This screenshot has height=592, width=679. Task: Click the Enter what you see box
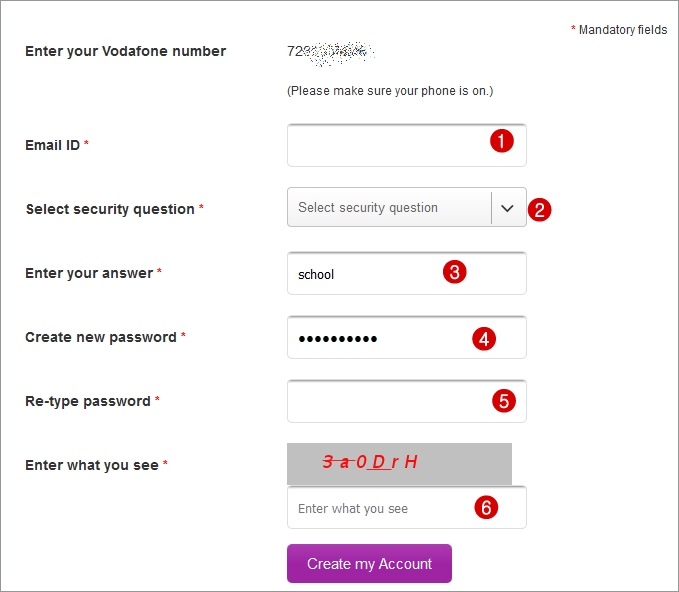(x=407, y=507)
